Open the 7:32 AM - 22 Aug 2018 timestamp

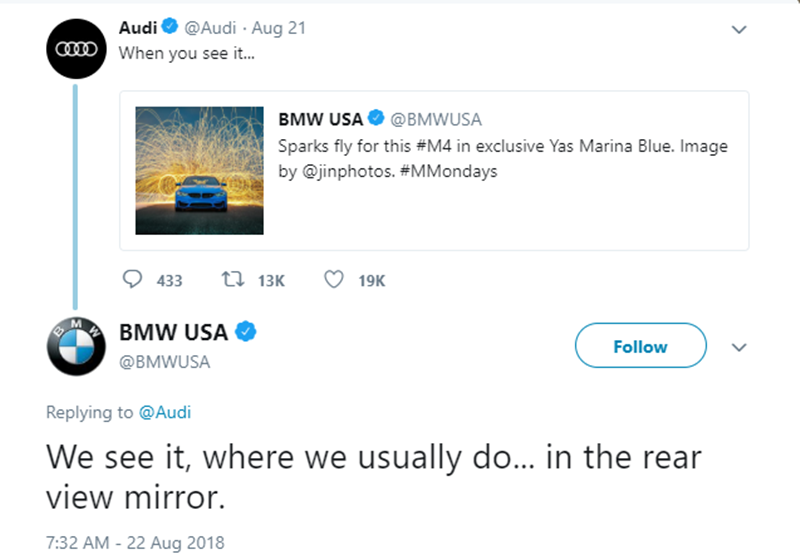tap(135, 543)
